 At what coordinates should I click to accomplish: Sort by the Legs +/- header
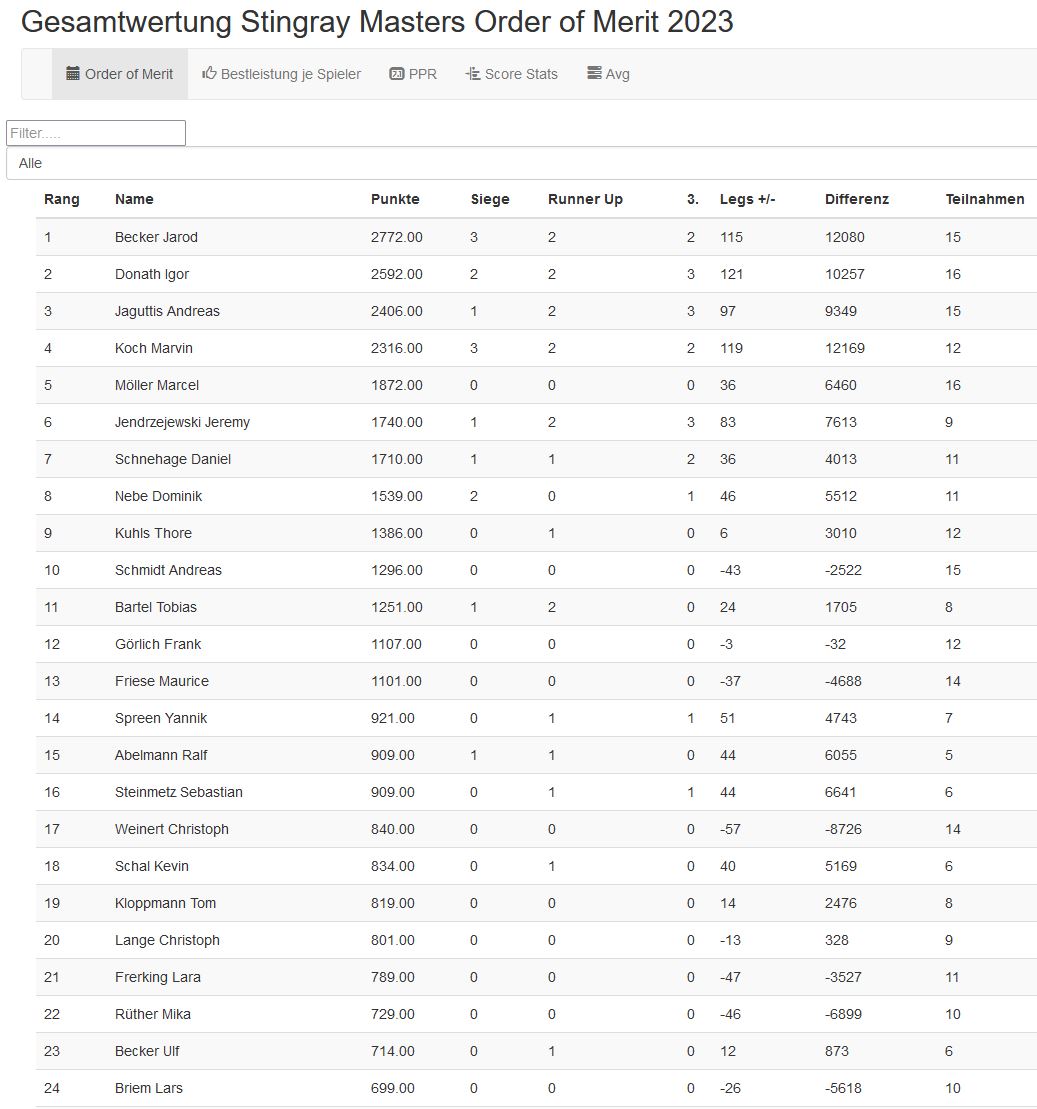tap(747, 199)
